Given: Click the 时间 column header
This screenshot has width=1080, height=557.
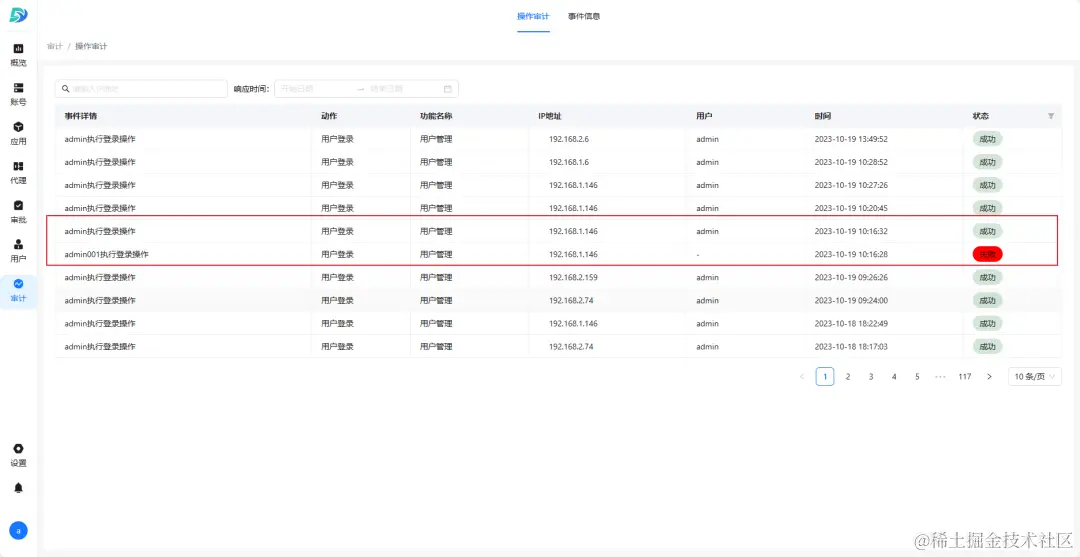Looking at the screenshot, I should pos(822,116).
